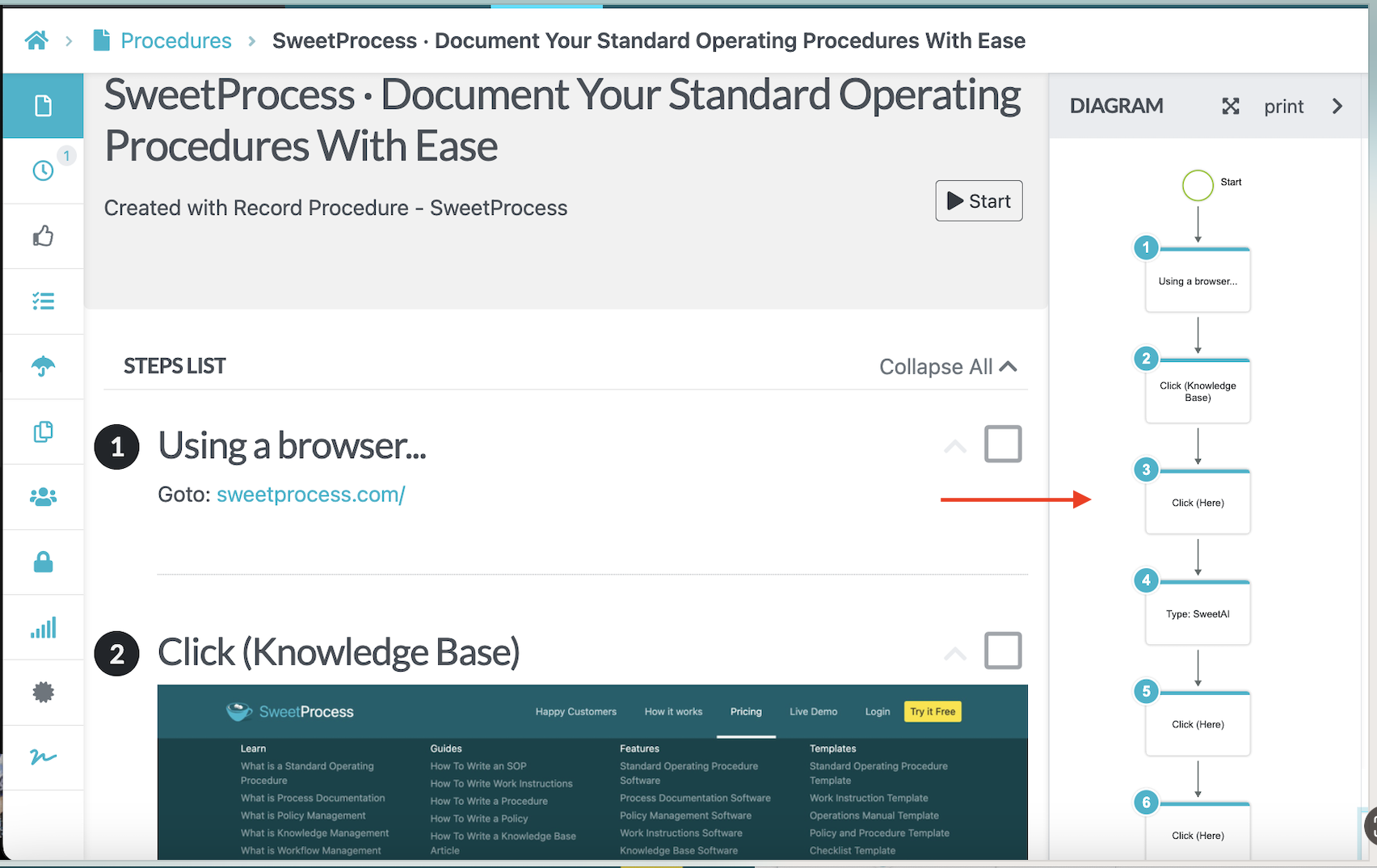
Task: Open the bar chart reports icon
Action: (x=43, y=627)
